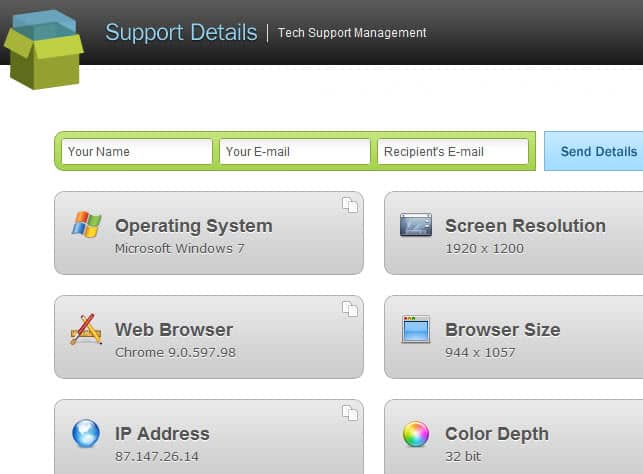
Task: Copy the Operating System value icon
Action: pos(350,205)
